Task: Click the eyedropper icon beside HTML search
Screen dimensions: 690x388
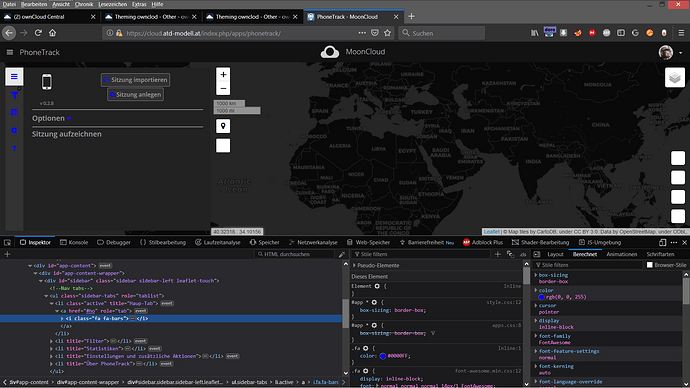Action: (342, 254)
